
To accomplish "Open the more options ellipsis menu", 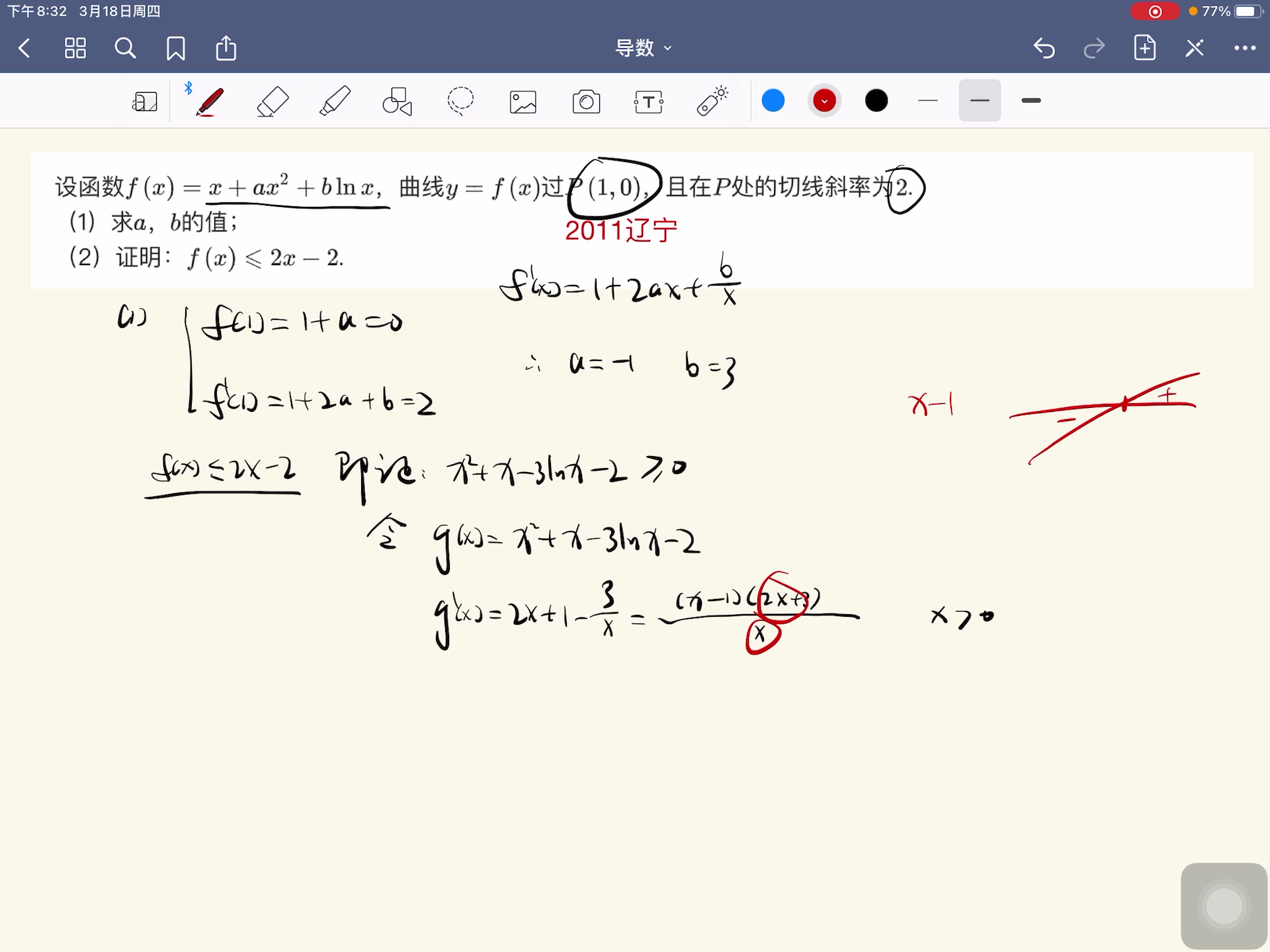I will point(1245,48).
